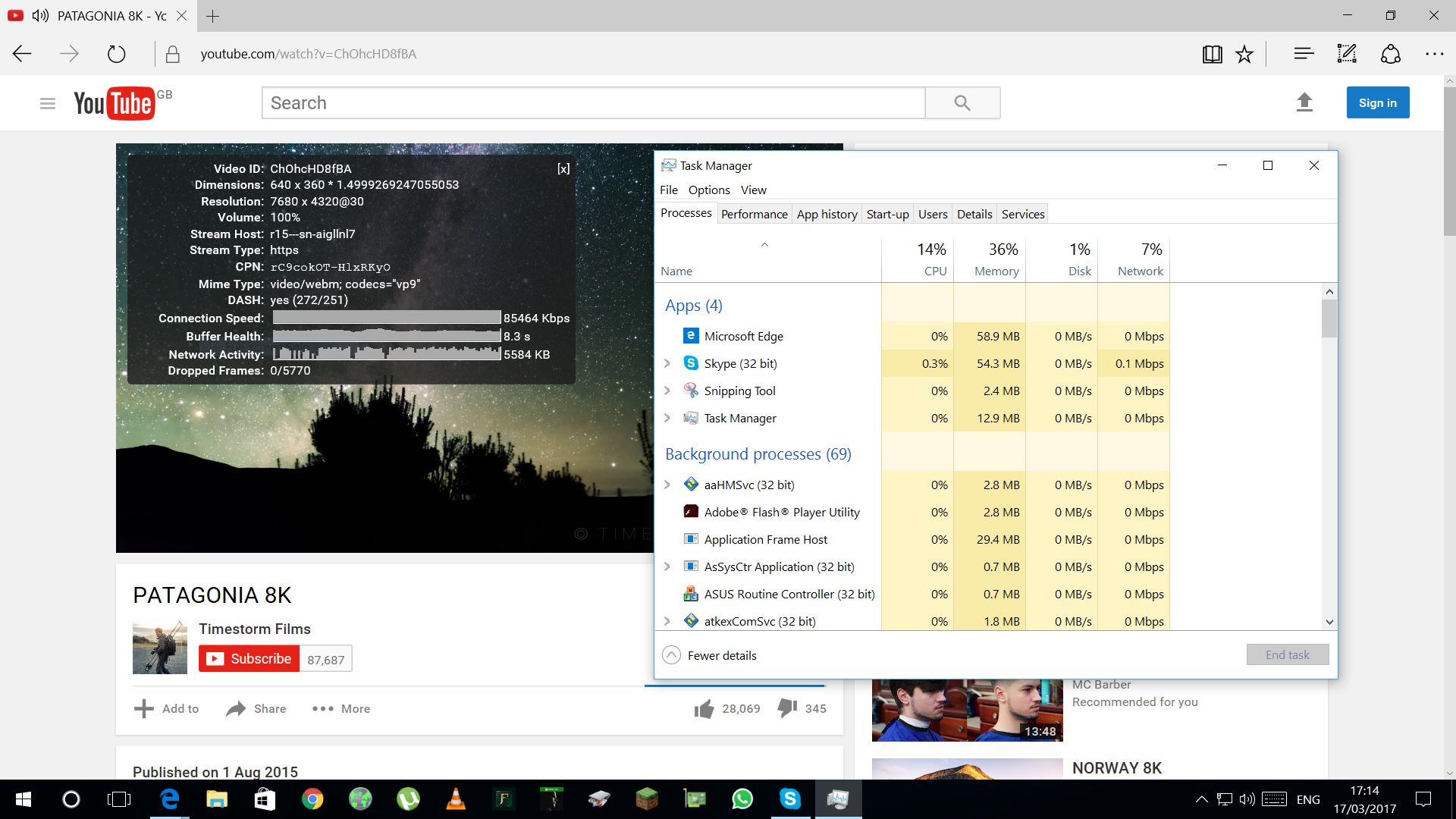The image size is (1456, 819).
Task: Open the More menu under the video
Action: click(x=341, y=708)
